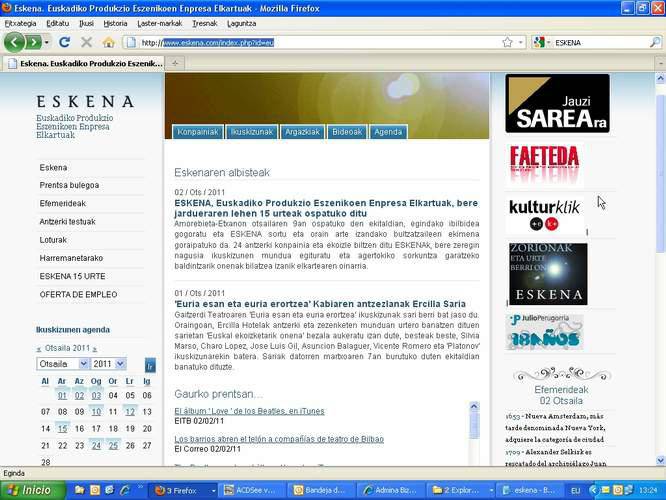
Task: Click the Jauzi SAREAra banner
Action: click(x=557, y=103)
